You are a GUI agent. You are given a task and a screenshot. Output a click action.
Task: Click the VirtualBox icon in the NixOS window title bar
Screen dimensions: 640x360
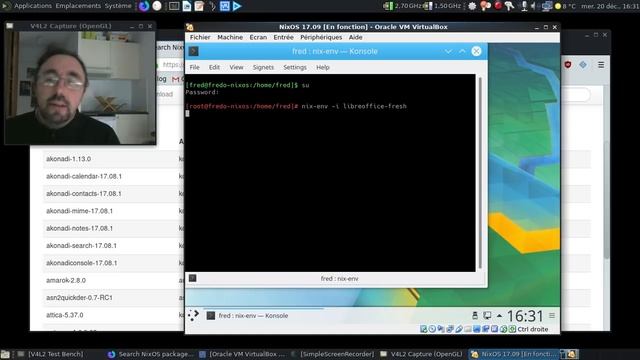coord(189,27)
